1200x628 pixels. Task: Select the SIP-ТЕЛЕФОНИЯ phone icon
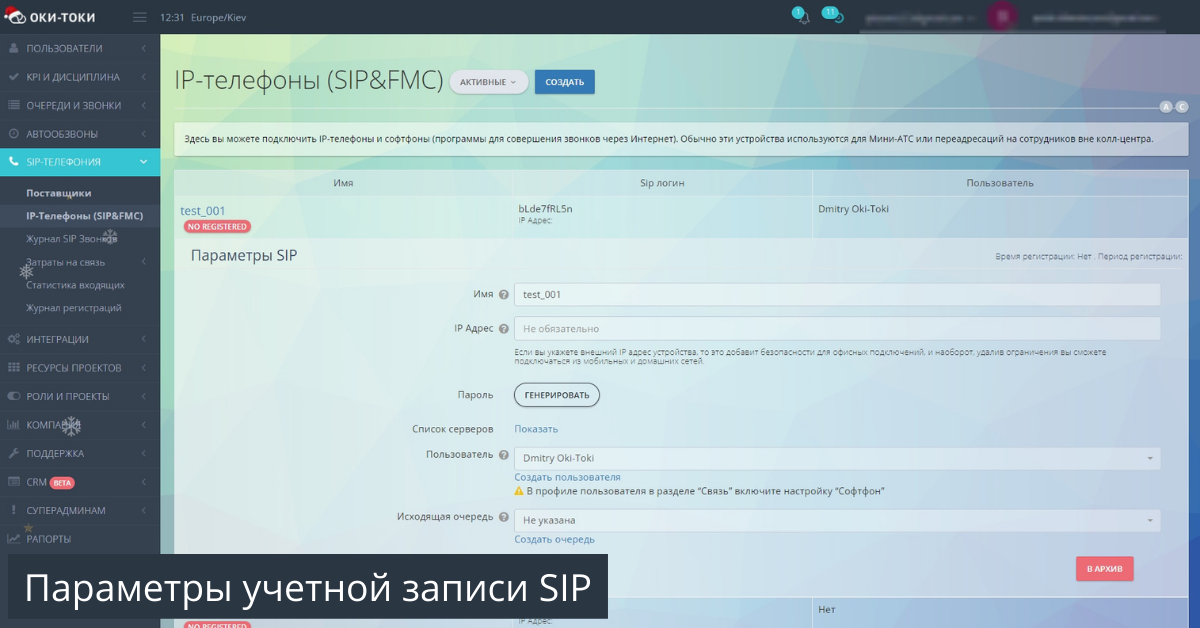pos(14,160)
